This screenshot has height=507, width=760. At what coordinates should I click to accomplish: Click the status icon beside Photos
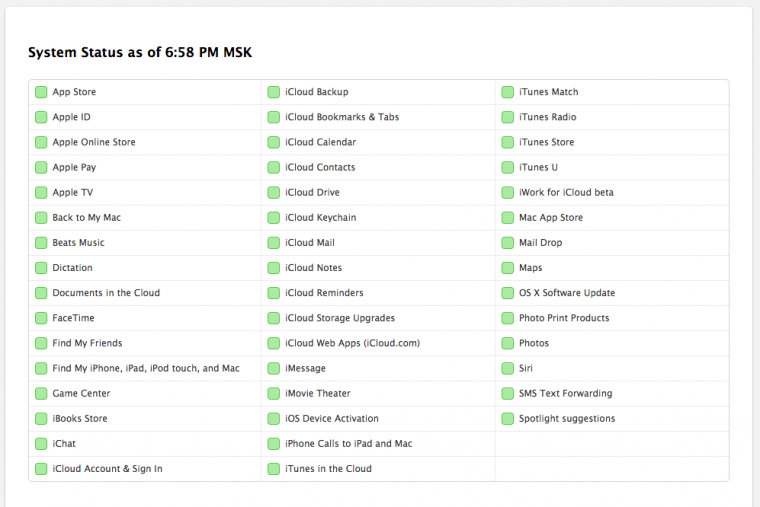tap(507, 344)
